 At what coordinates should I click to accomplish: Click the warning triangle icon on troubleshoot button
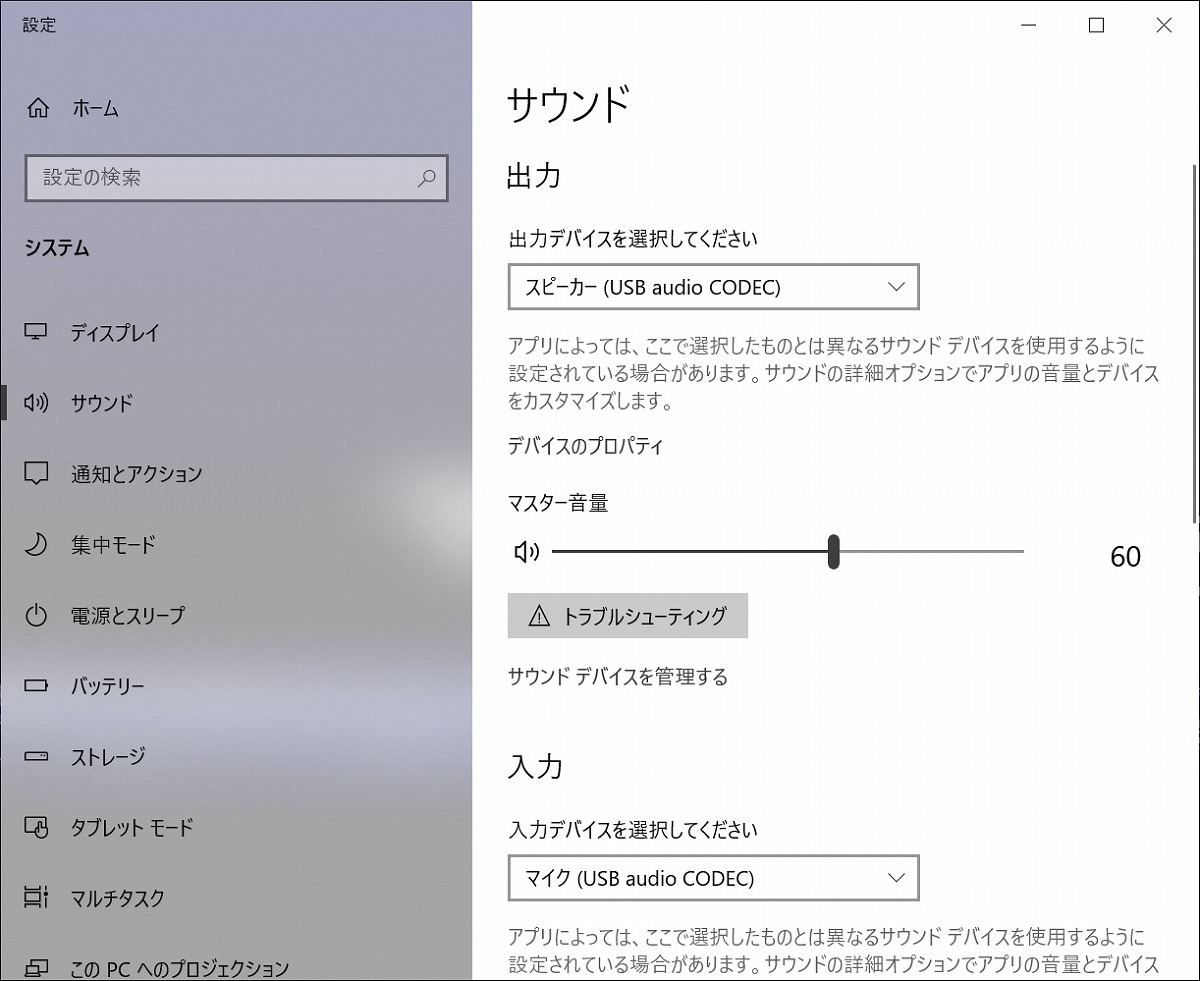539,616
